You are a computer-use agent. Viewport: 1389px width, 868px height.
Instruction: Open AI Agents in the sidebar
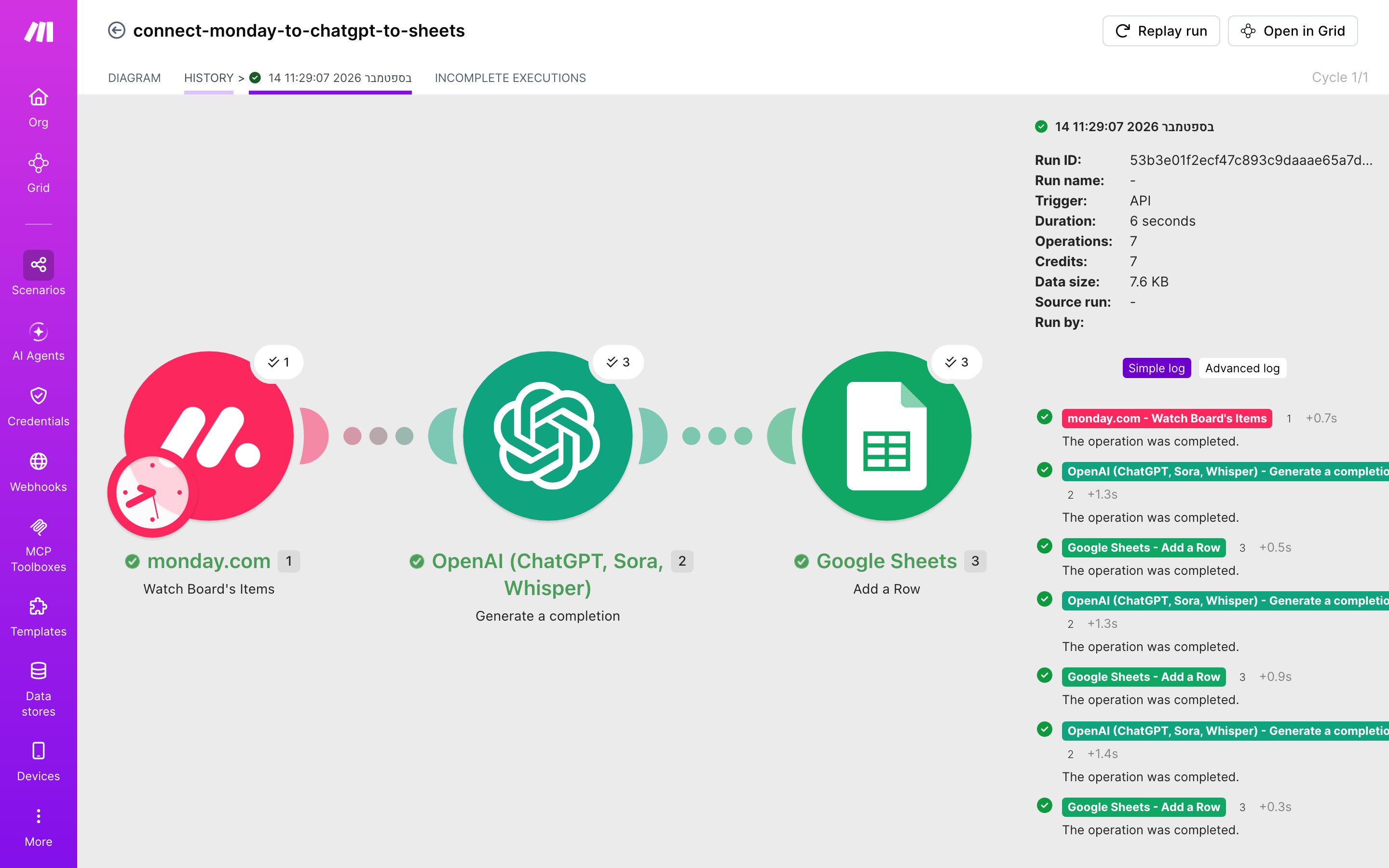tap(39, 341)
